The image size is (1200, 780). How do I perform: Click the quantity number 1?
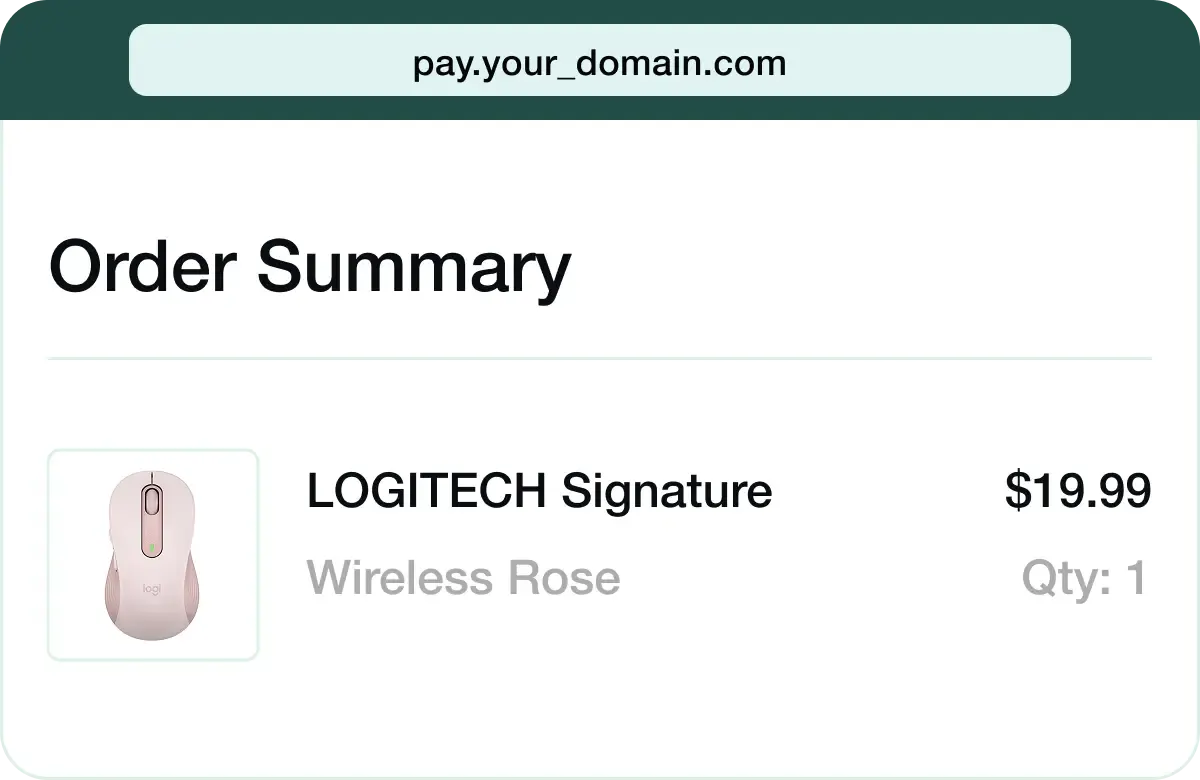(x=1136, y=578)
